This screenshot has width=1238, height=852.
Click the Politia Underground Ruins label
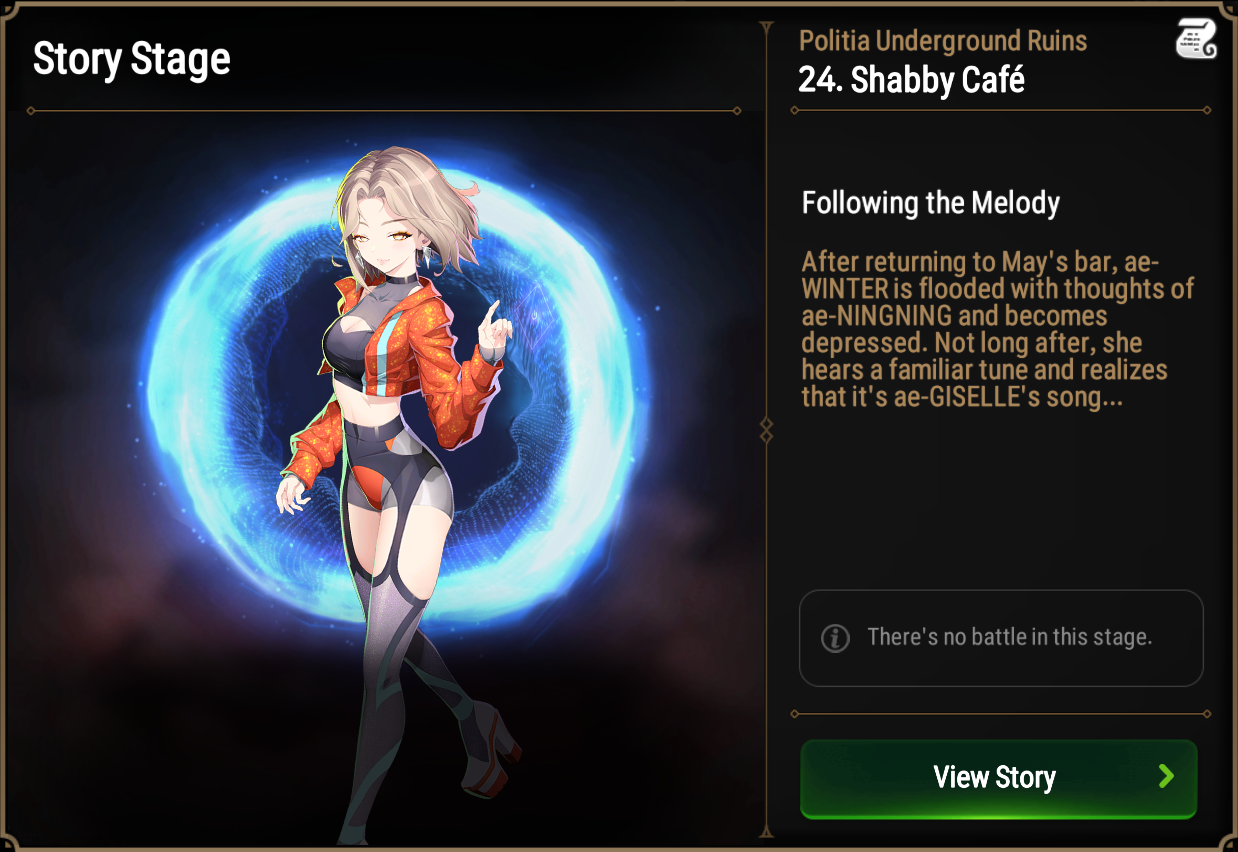(943, 41)
